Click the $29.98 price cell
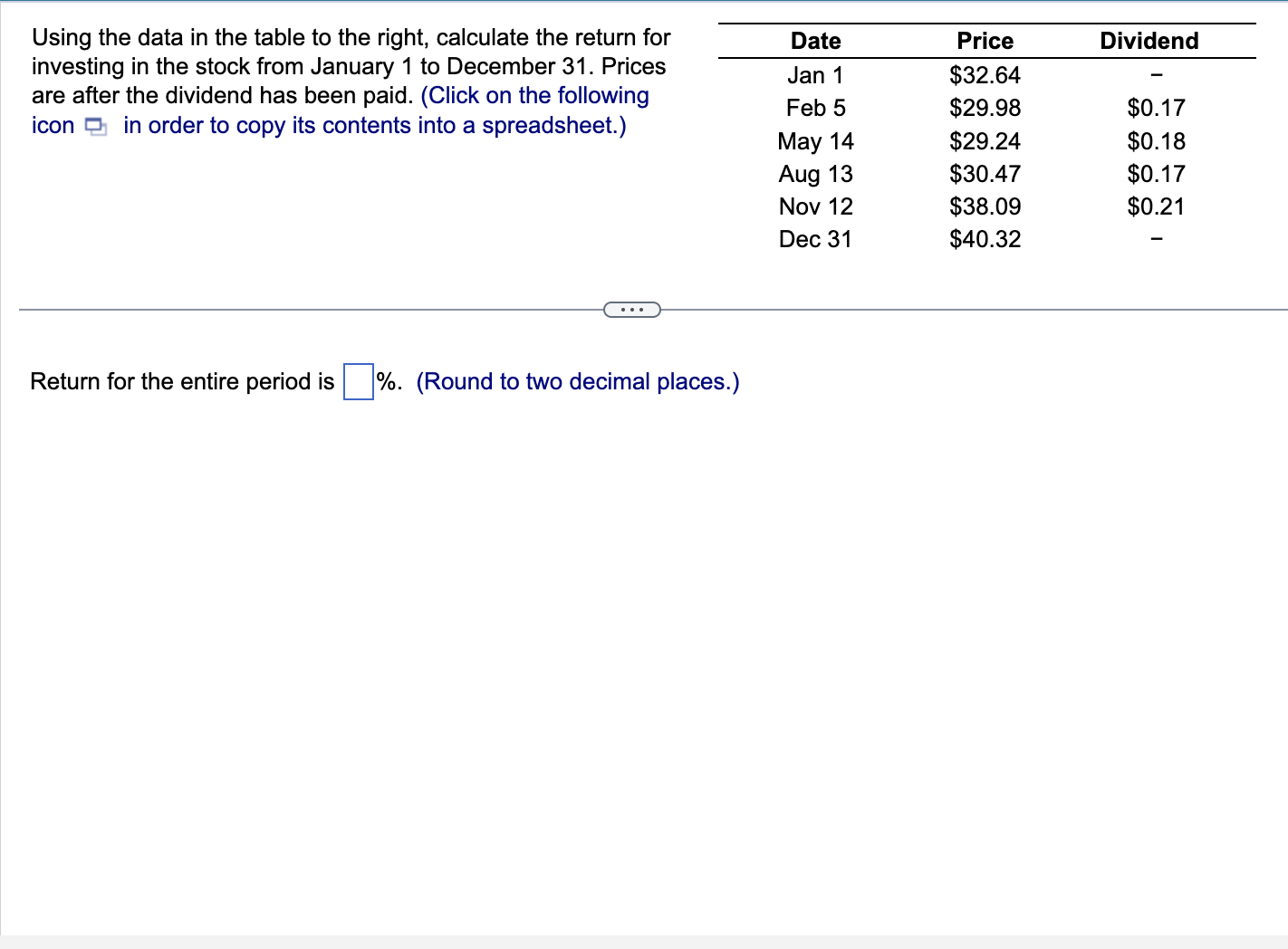 [x=985, y=108]
